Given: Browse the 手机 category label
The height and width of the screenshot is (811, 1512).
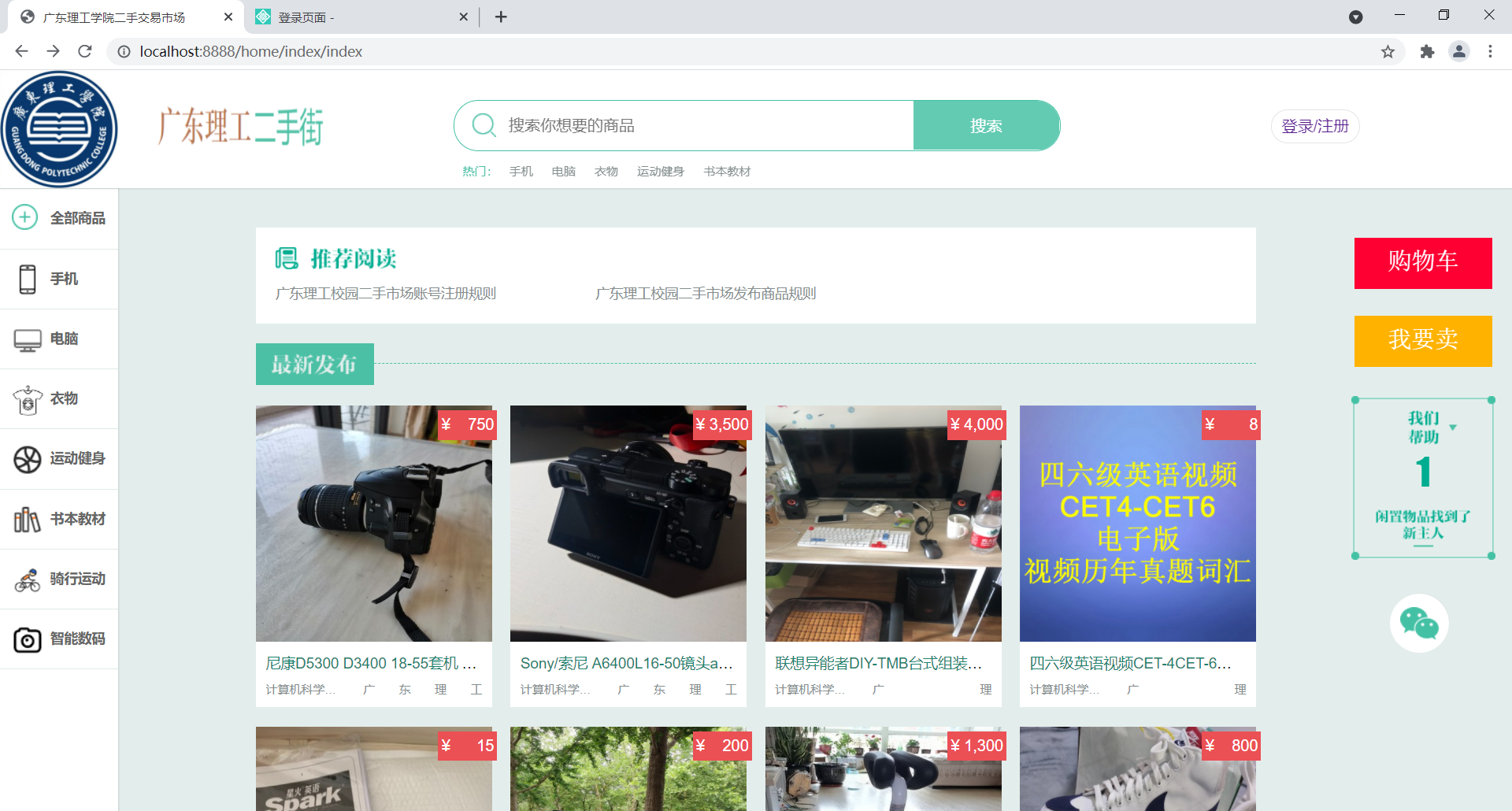Looking at the screenshot, I should coord(64,279).
